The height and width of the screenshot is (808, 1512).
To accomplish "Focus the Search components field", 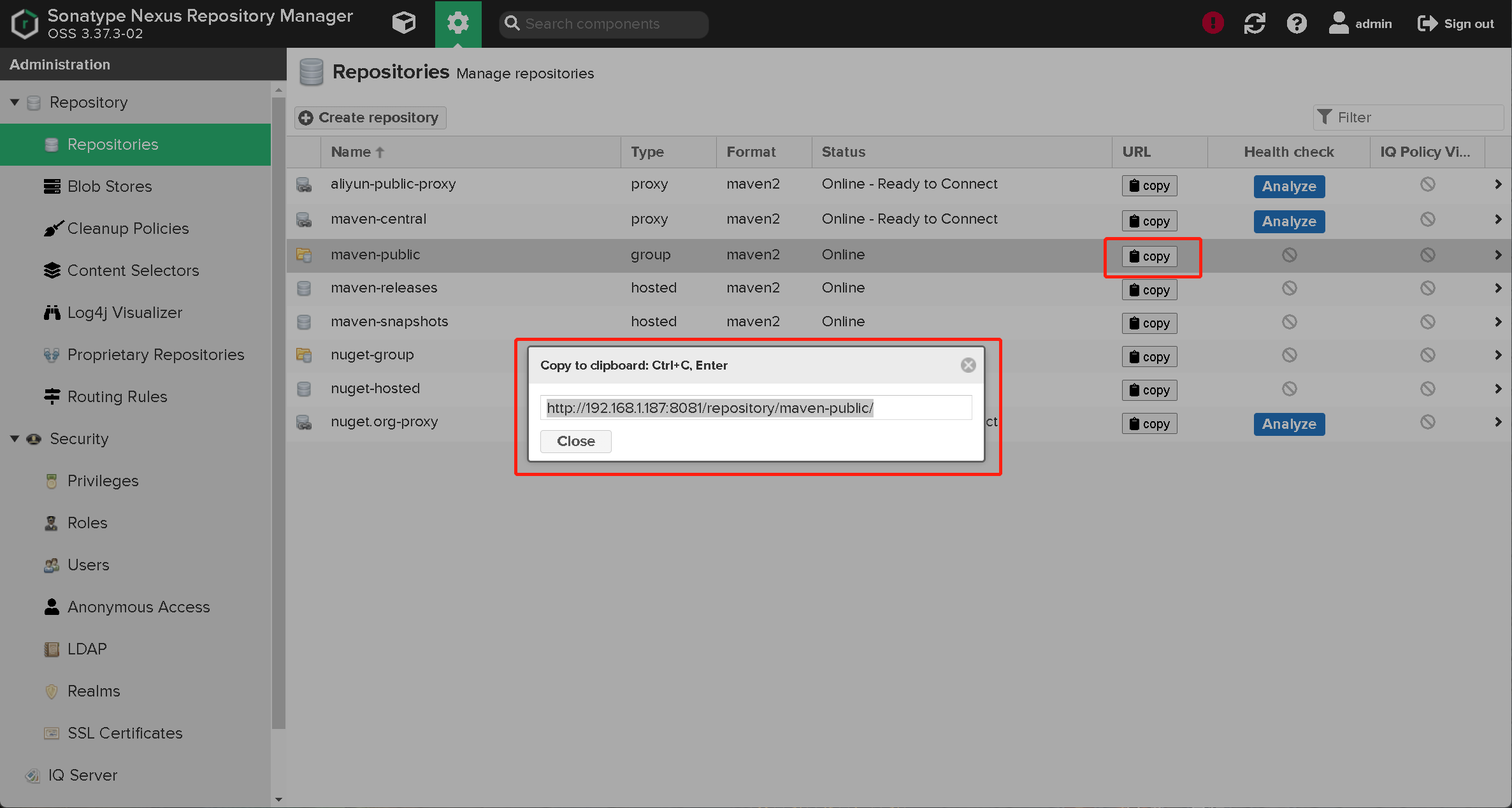I will click(x=604, y=24).
